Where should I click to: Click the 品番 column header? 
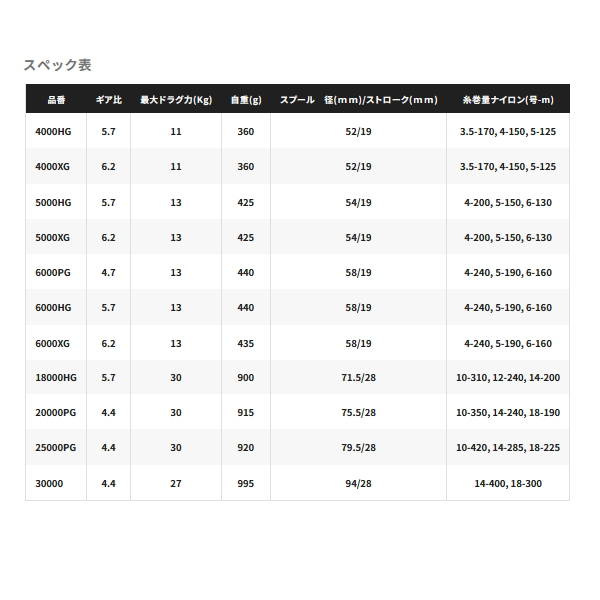(x=56, y=100)
